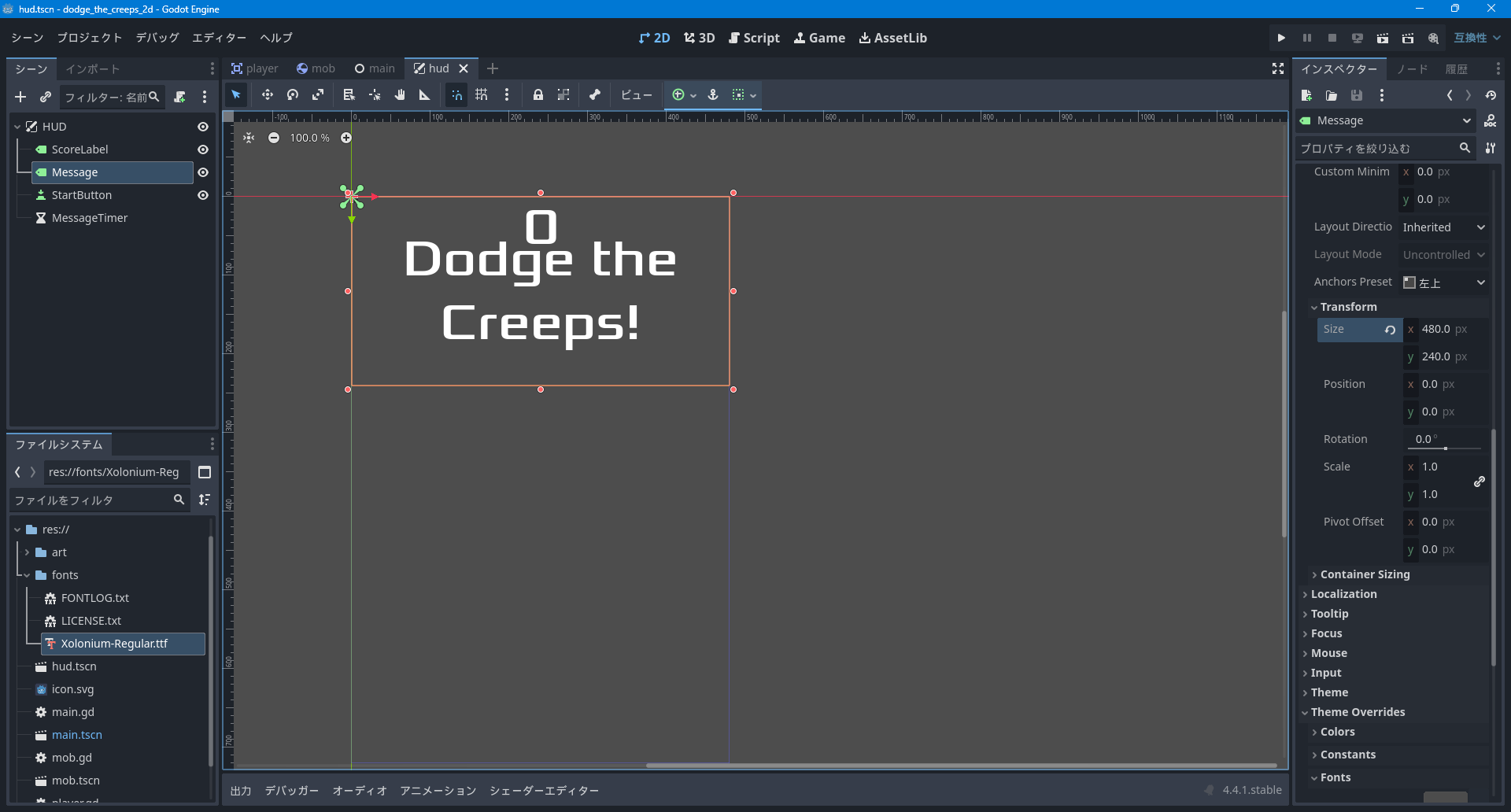Open the ビュー view menu button
The image size is (1511, 812).
pyautogui.click(x=637, y=95)
